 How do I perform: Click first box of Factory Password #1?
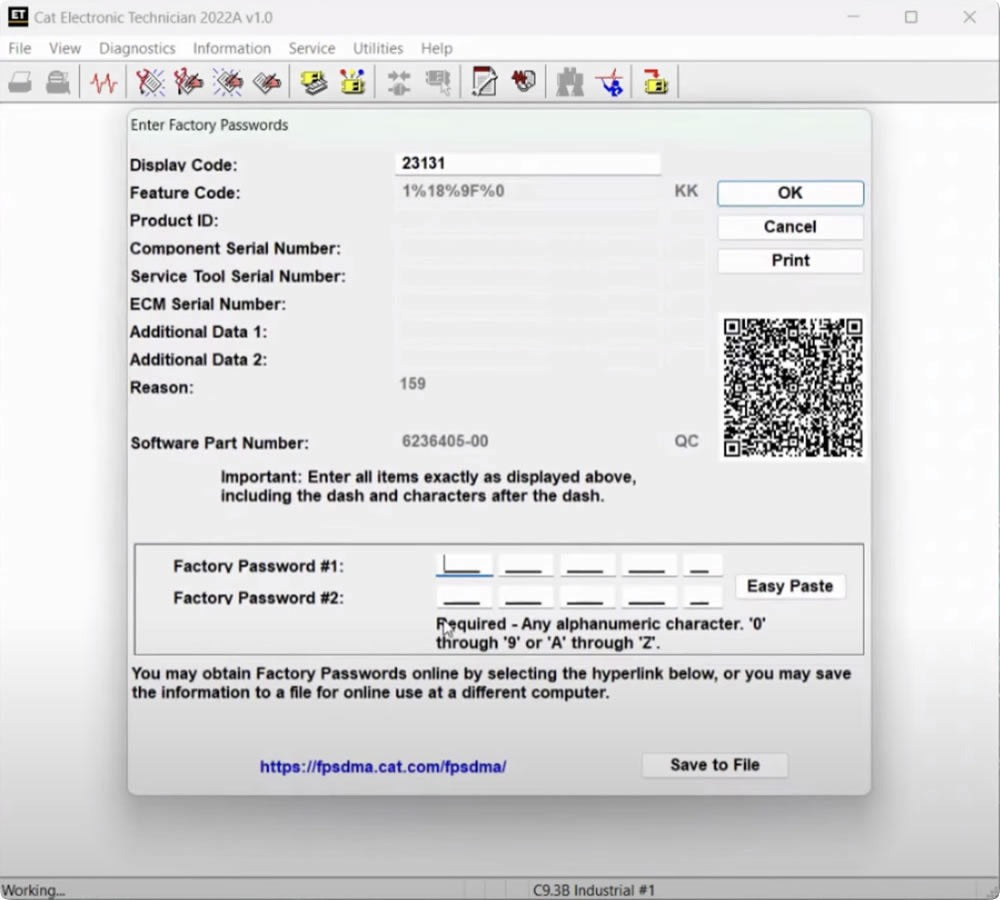coord(464,566)
